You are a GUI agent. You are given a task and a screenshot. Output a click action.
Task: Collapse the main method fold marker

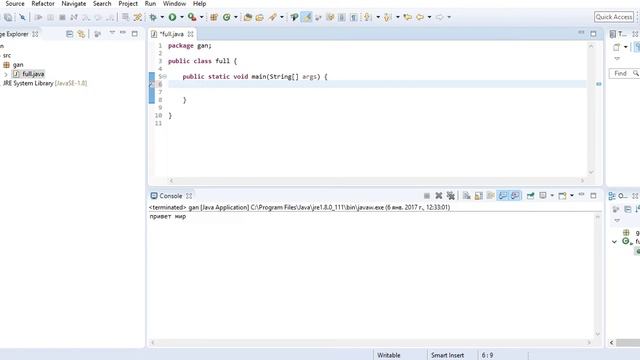(164, 76)
